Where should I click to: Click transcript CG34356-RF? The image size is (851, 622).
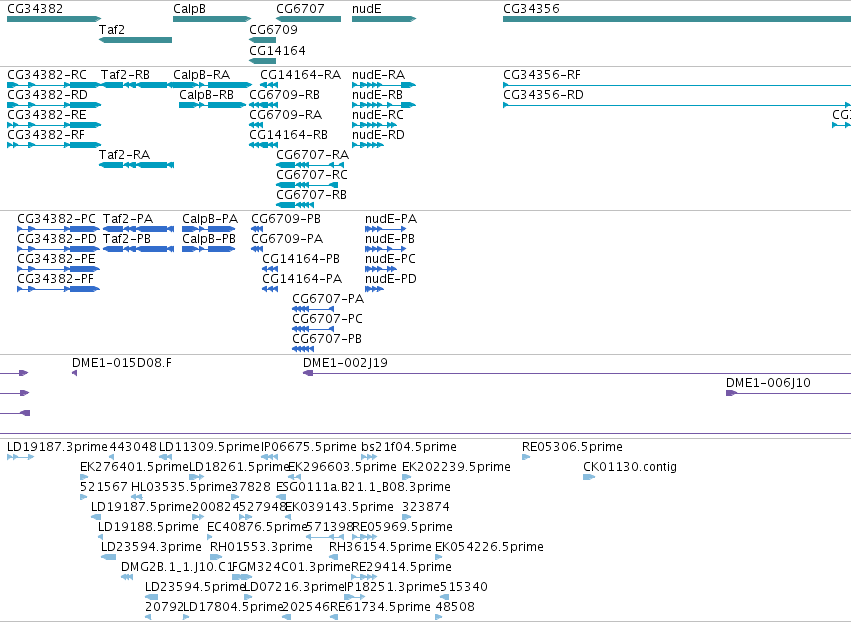tap(677, 85)
